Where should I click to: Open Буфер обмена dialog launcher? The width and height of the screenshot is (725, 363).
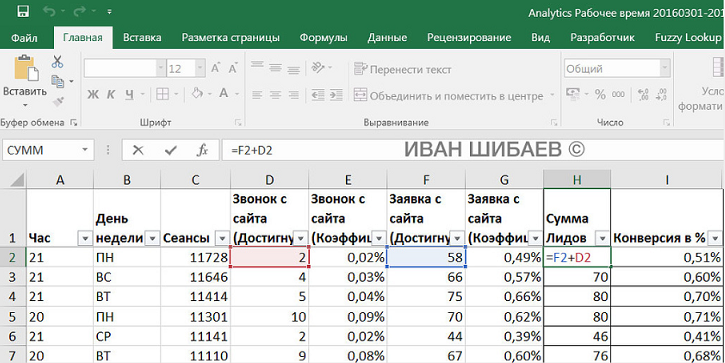[73, 123]
